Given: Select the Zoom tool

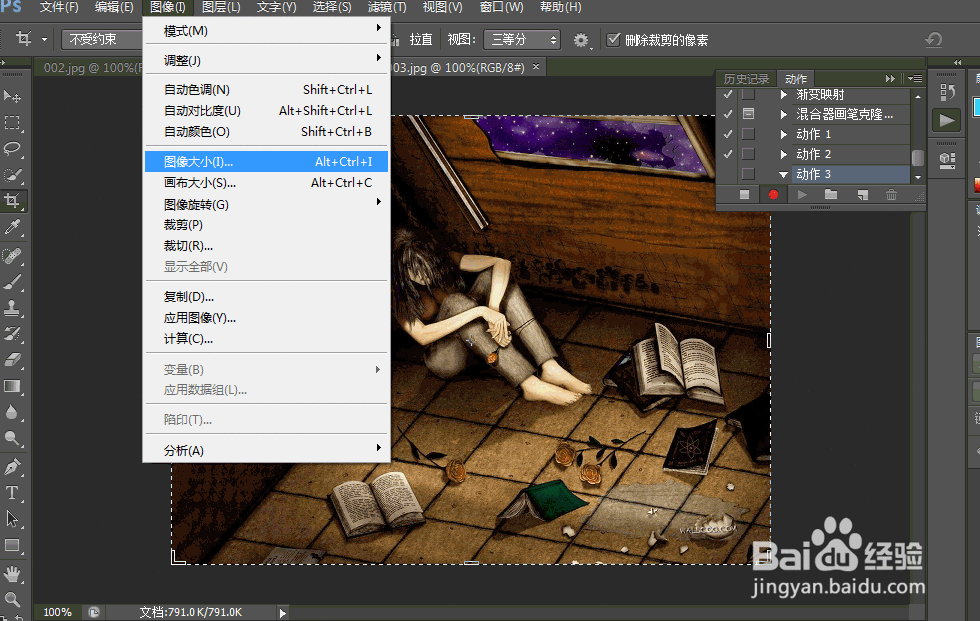Looking at the screenshot, I should pos(12,600).
